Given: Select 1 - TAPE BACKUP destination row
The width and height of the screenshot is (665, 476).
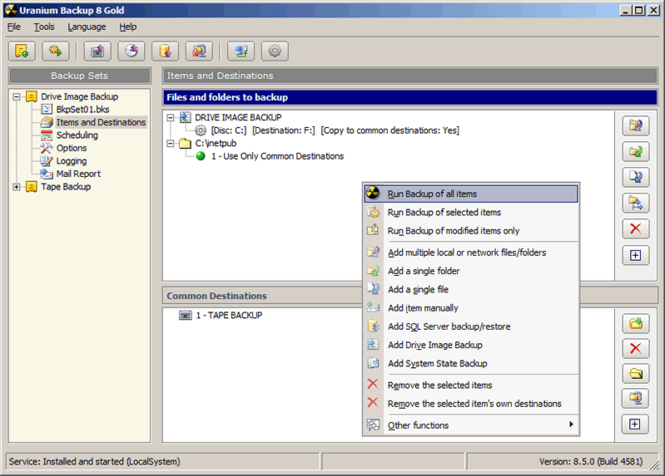Looking at the screenshot, I should point(229,315).
